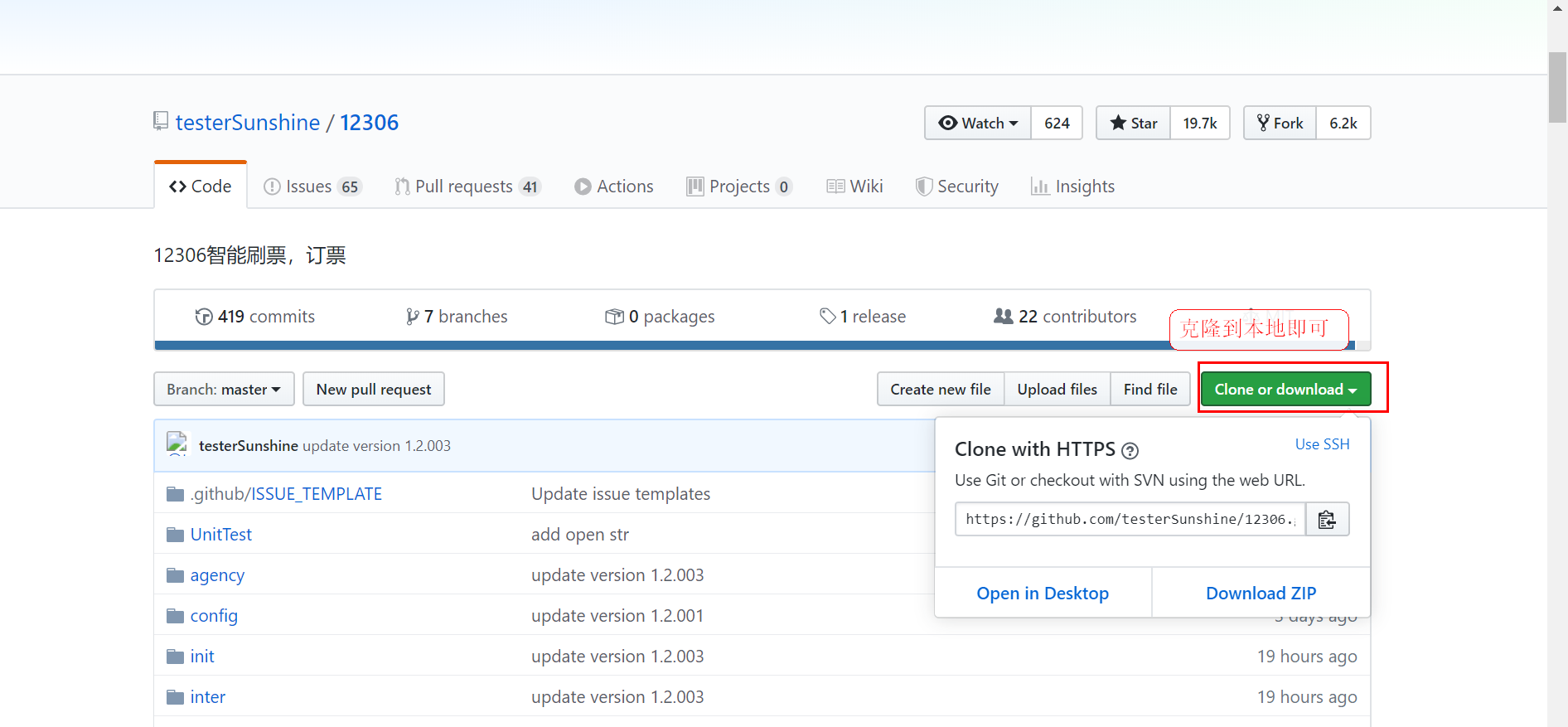Click the language breakdown color bar

(663, 345)
